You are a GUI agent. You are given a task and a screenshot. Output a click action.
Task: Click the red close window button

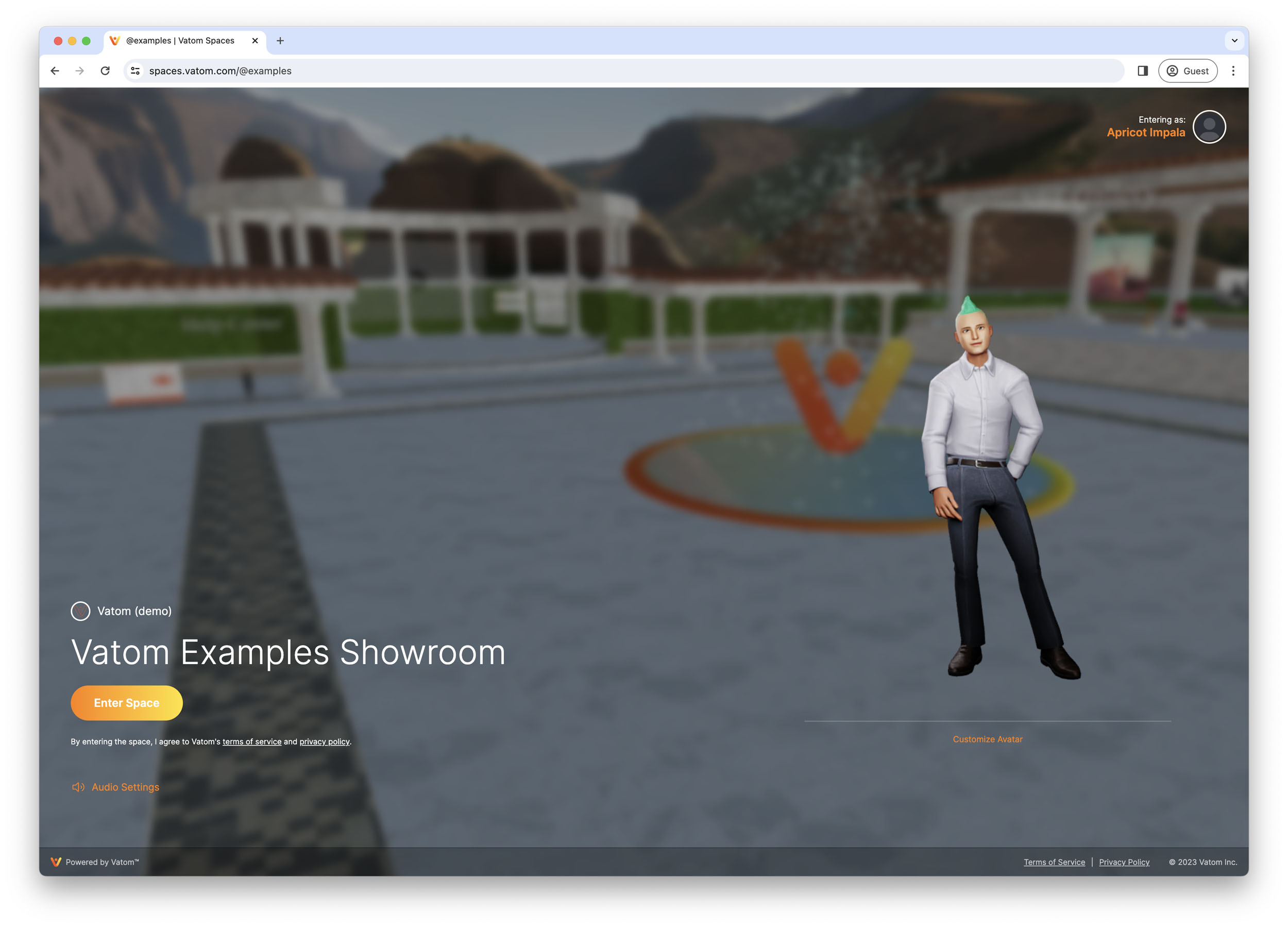pyautogui.click(x=58, y=41)
